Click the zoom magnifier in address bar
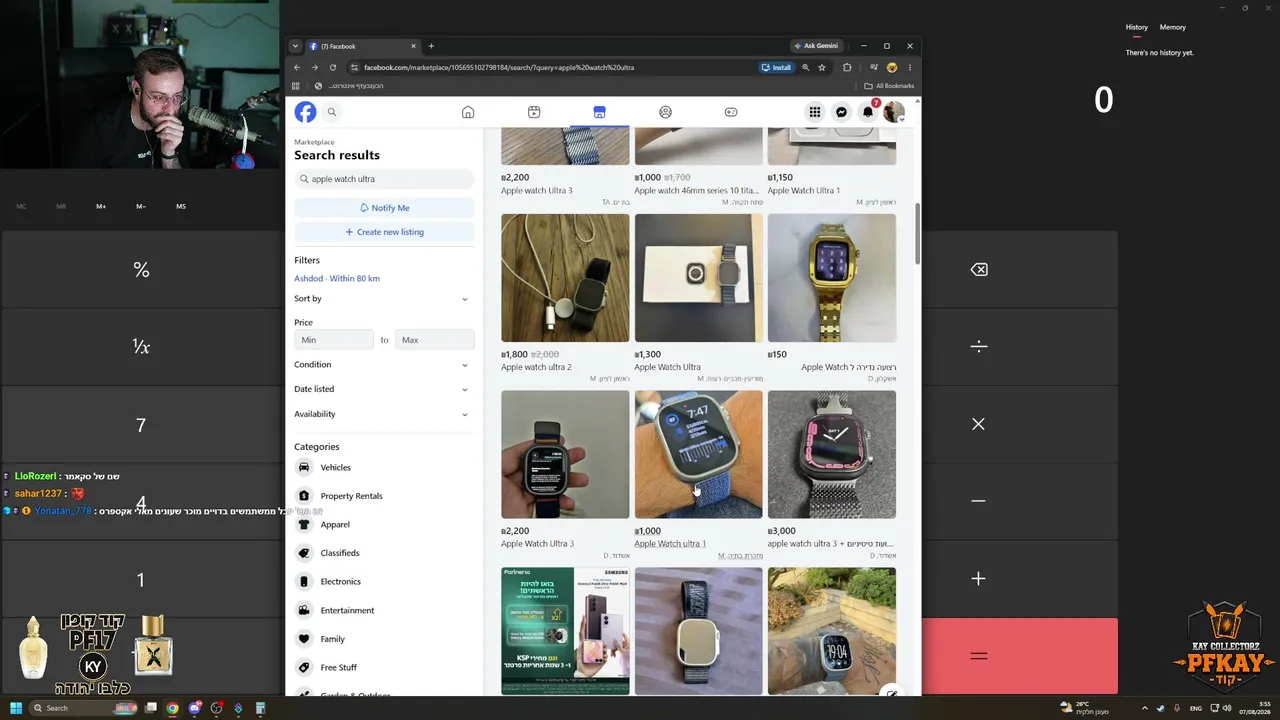The width and height of the screenshot is (1280, 720). click(x=805, y=67)
